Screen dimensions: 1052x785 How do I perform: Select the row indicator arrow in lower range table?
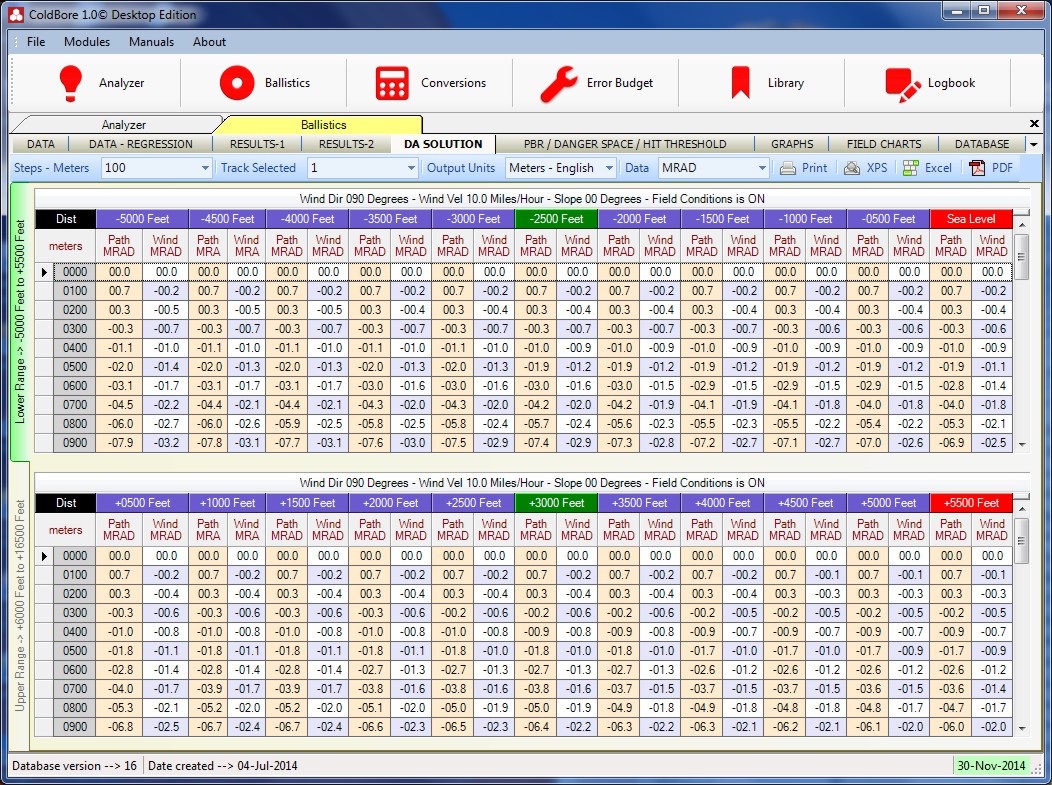[44, 272]
